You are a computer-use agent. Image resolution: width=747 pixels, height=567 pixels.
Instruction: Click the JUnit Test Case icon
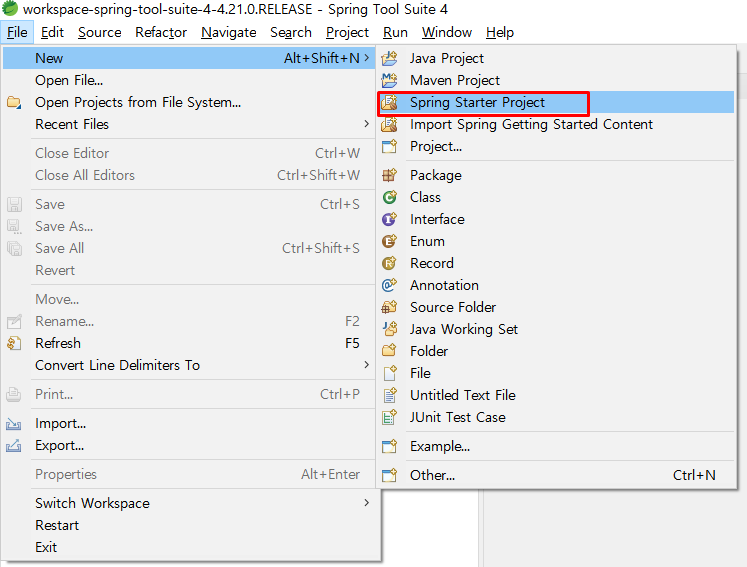tap(389, 417)
